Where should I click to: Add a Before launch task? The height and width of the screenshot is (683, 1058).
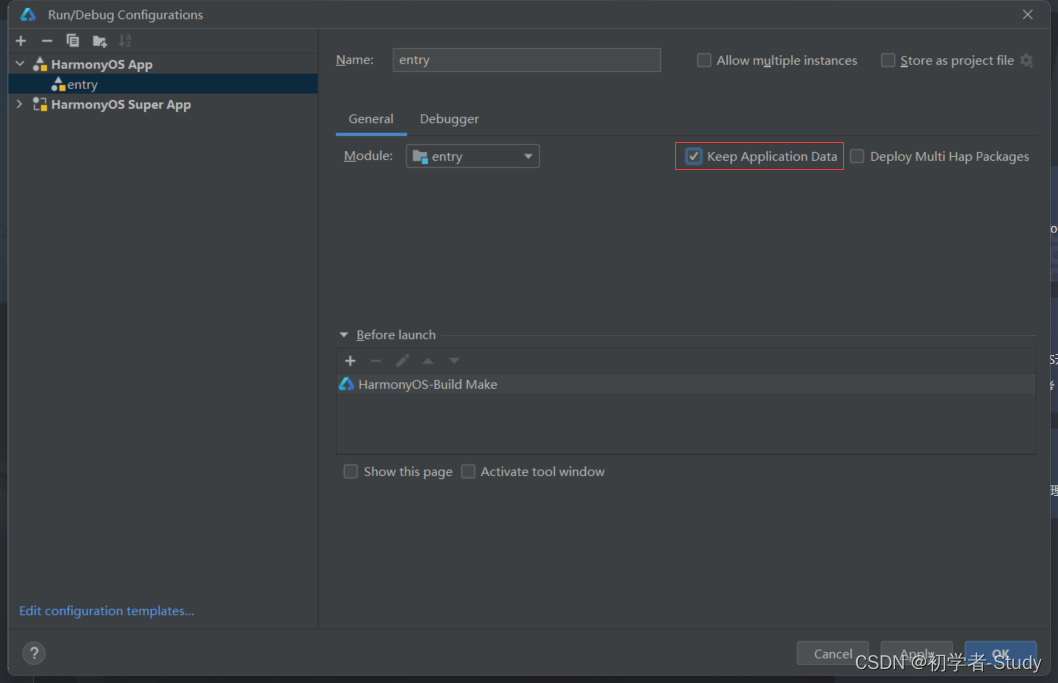coord(350,361)
